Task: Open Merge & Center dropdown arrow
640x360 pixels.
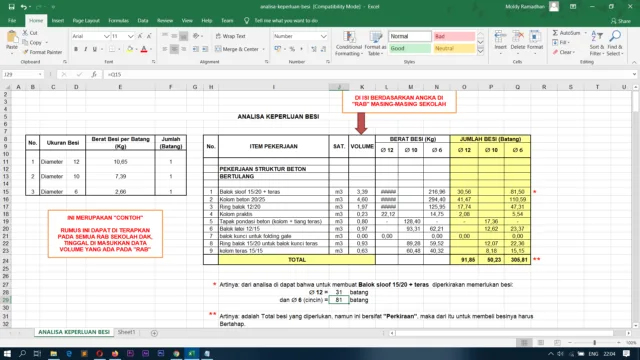Action: coord(263,49)
